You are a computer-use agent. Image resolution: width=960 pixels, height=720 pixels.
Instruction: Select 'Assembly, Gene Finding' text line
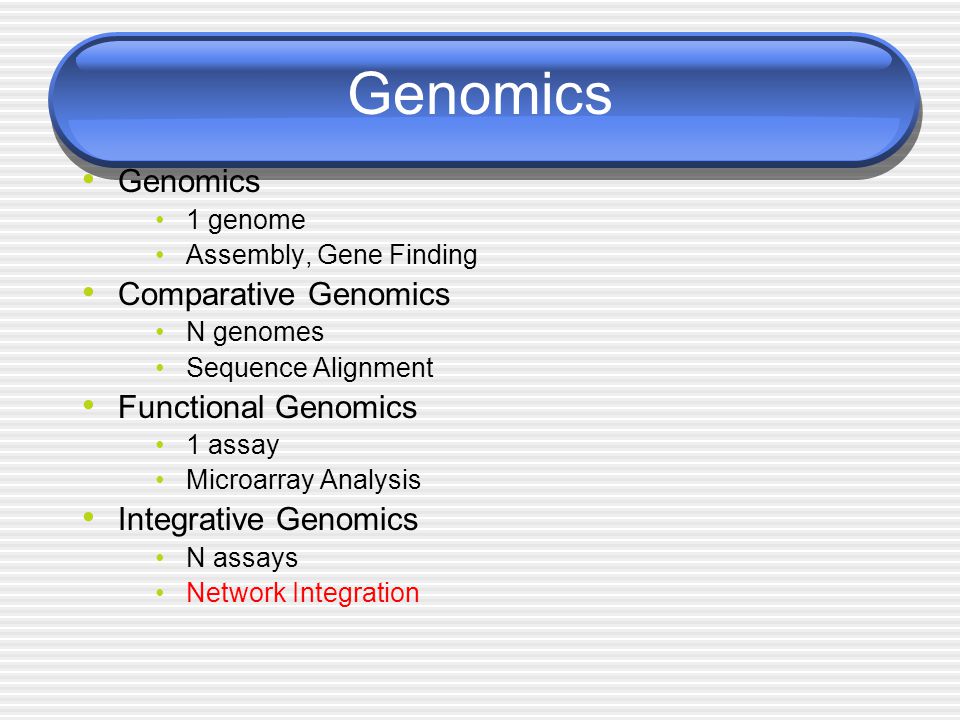pos(331,255)
